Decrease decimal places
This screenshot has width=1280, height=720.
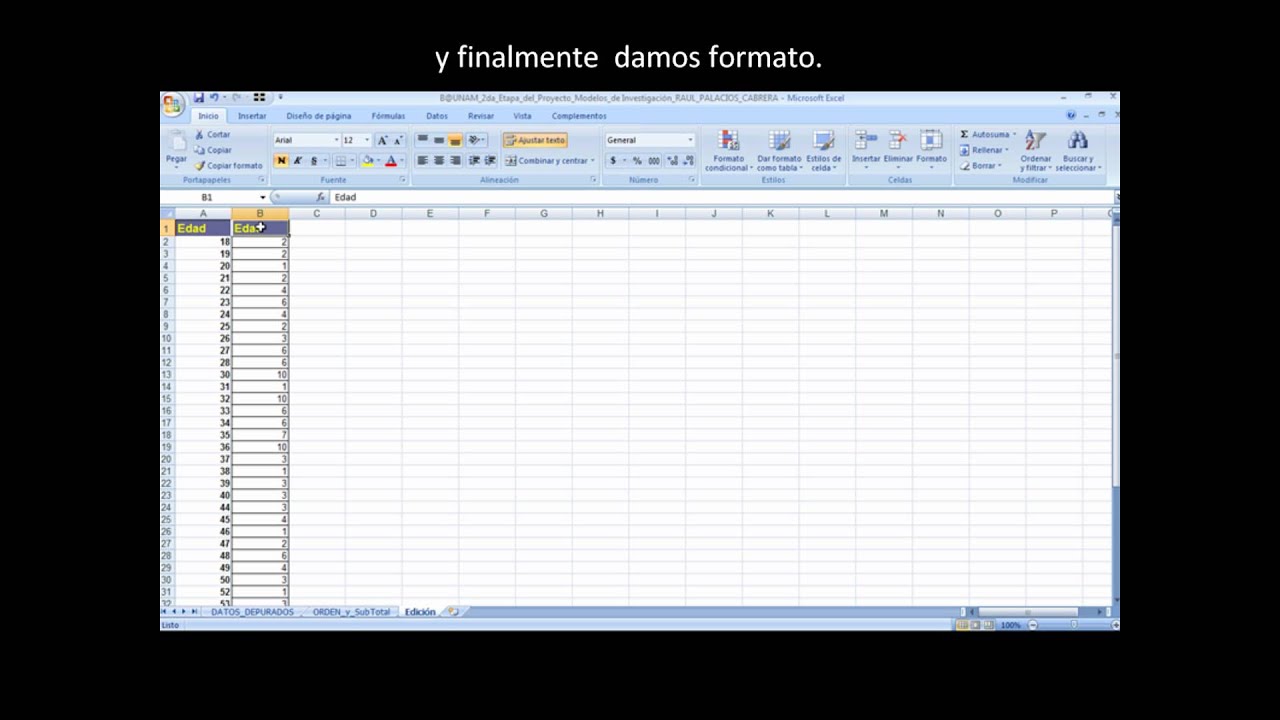688,161
